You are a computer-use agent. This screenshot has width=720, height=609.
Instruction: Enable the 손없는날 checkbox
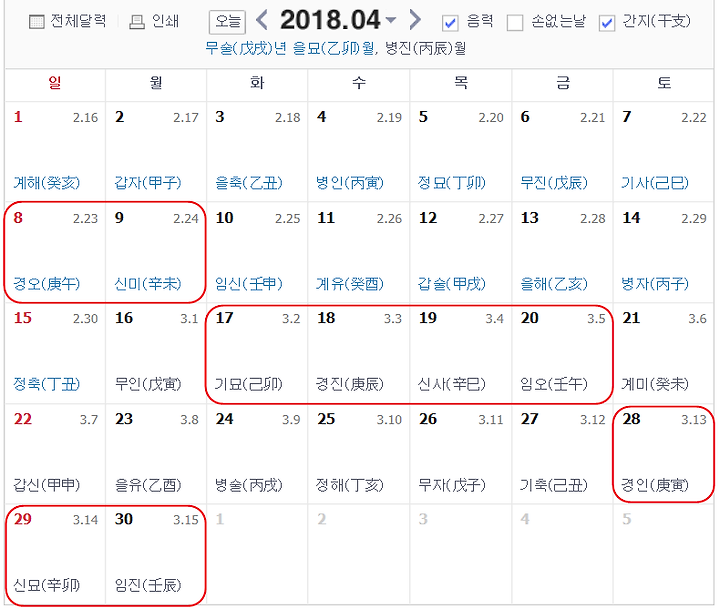515,23
